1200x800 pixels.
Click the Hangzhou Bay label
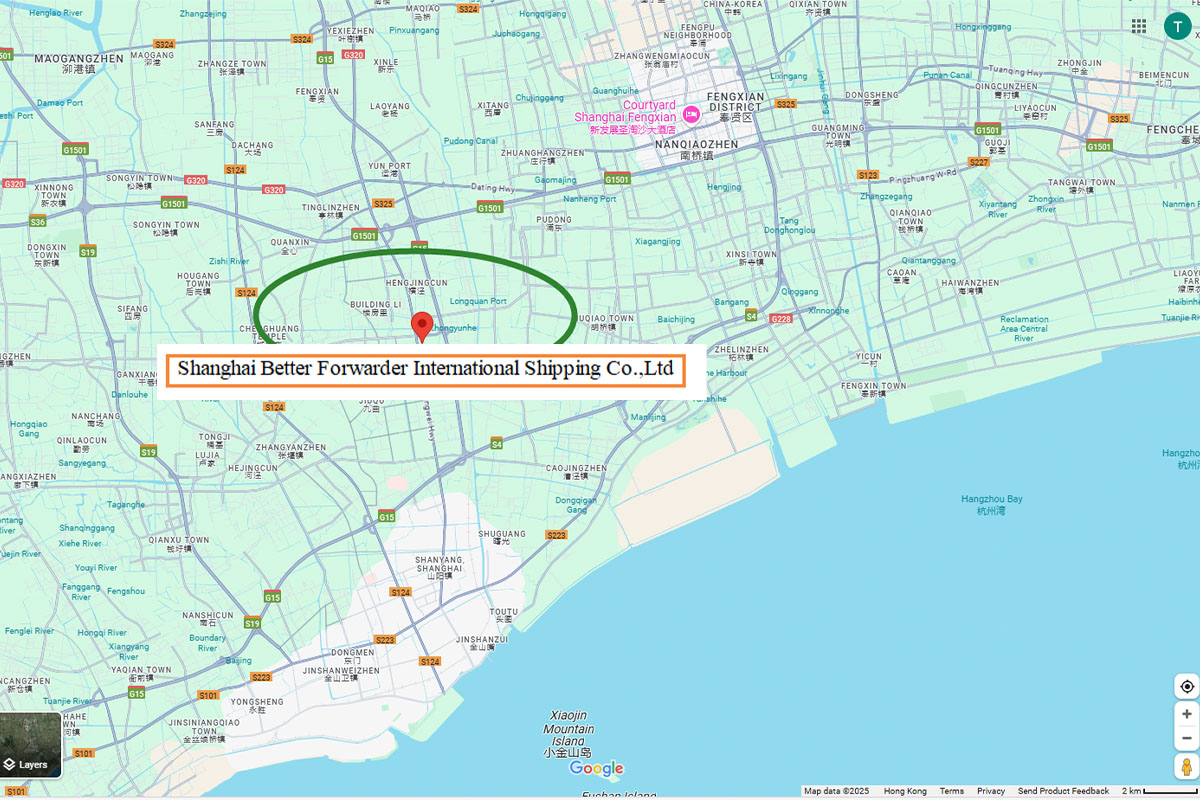click(991, 505)
